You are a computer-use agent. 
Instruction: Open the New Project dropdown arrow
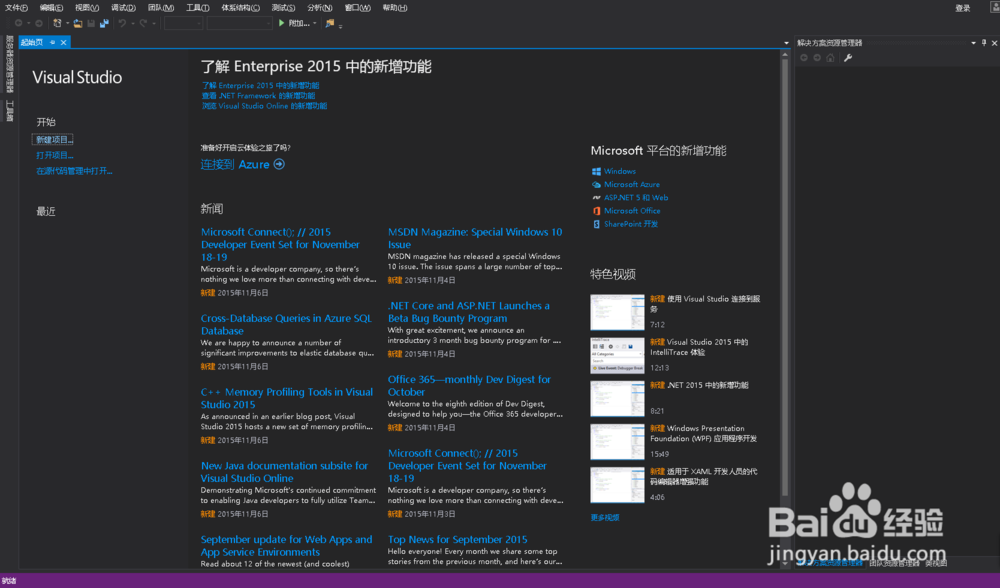click(x=67, y=23)
